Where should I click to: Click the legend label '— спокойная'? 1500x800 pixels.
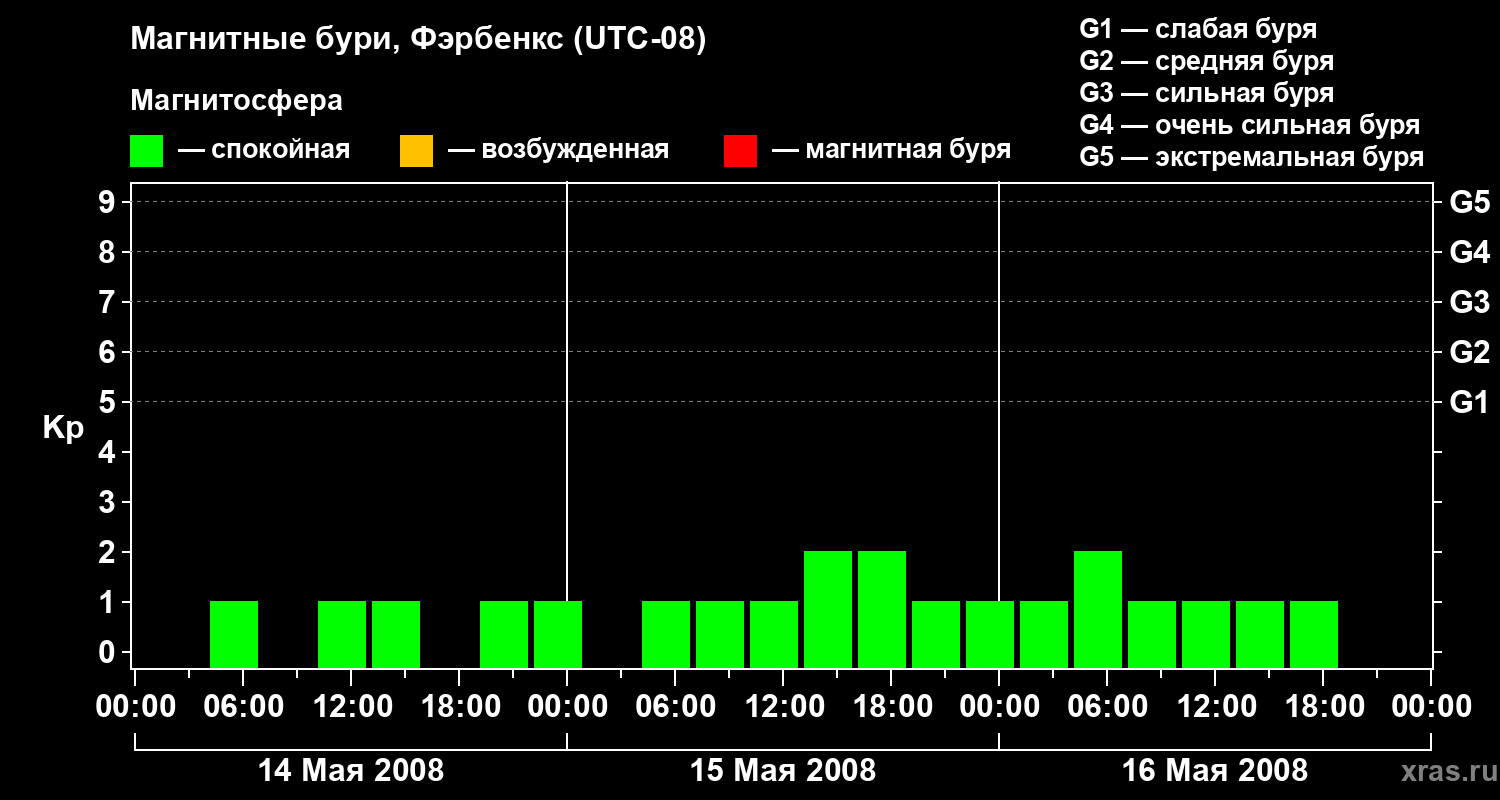click(x=264, y=150)
